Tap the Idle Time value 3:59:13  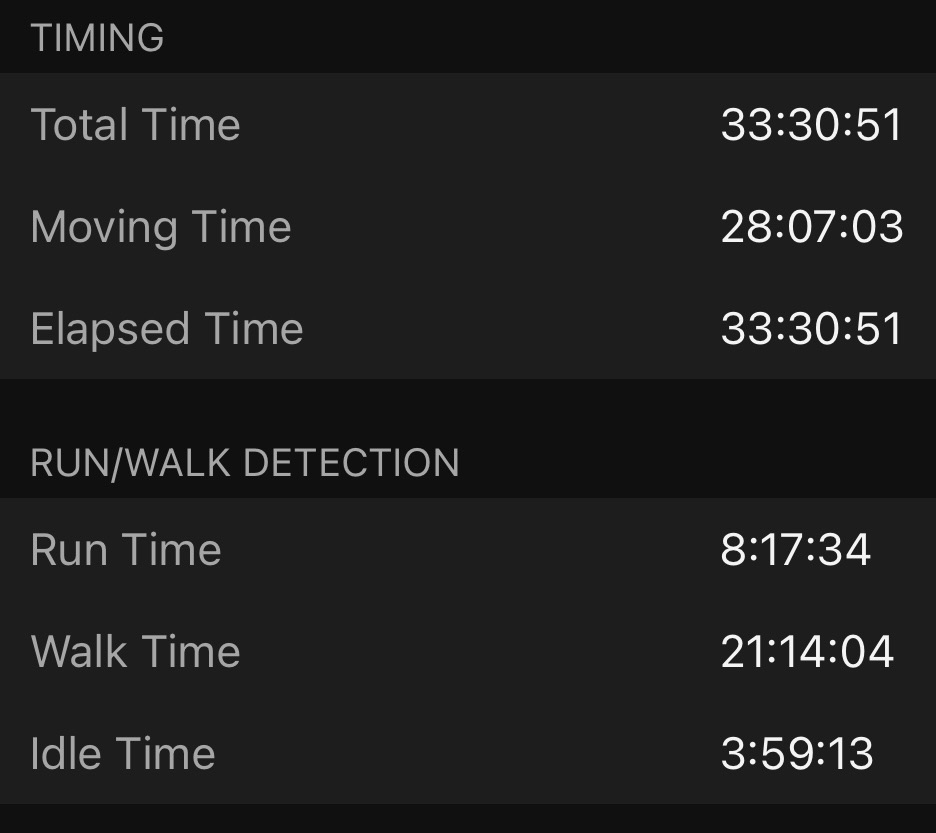coord(797,753)
